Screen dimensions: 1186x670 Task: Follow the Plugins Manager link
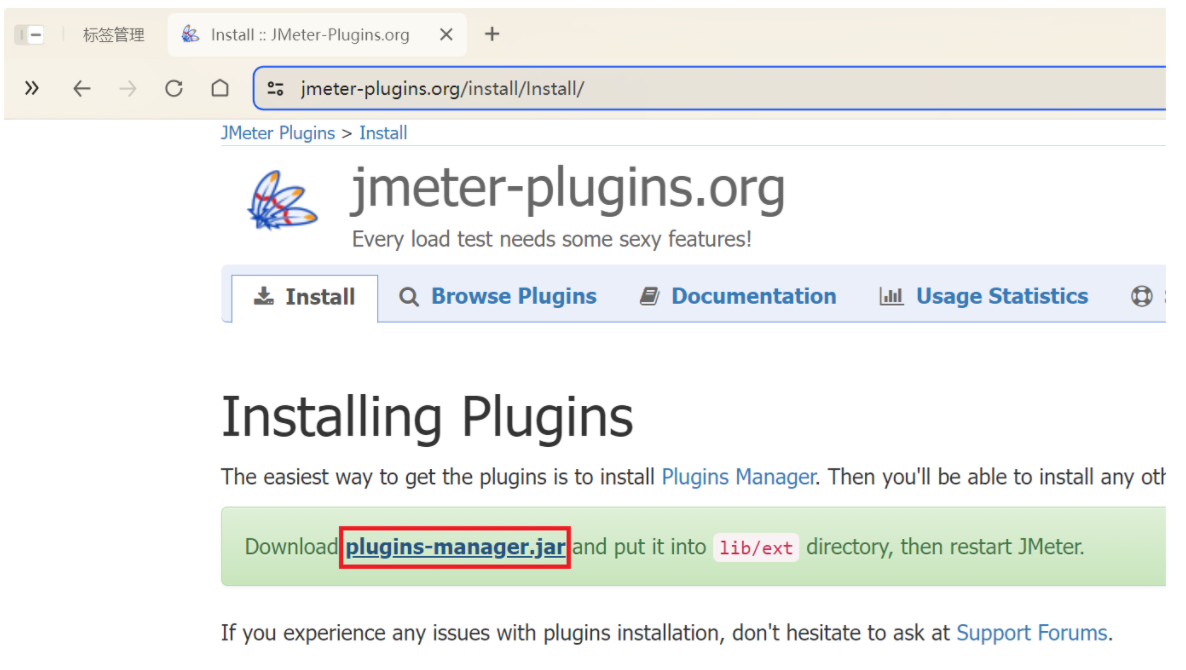(x=738, y=477)
